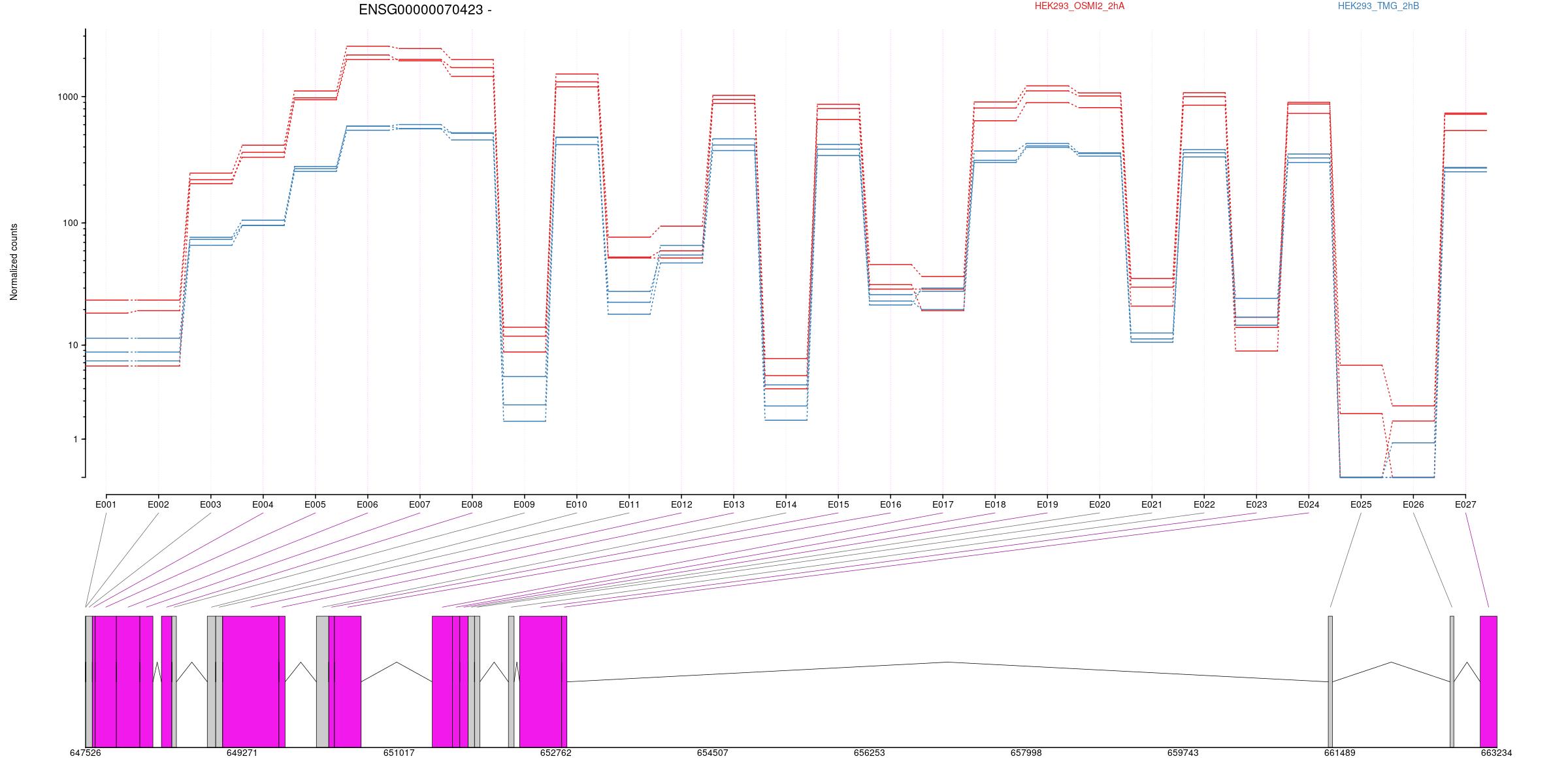The image size is (1568, 784).
Task: Click exon label E013
Action: point(734,504)
